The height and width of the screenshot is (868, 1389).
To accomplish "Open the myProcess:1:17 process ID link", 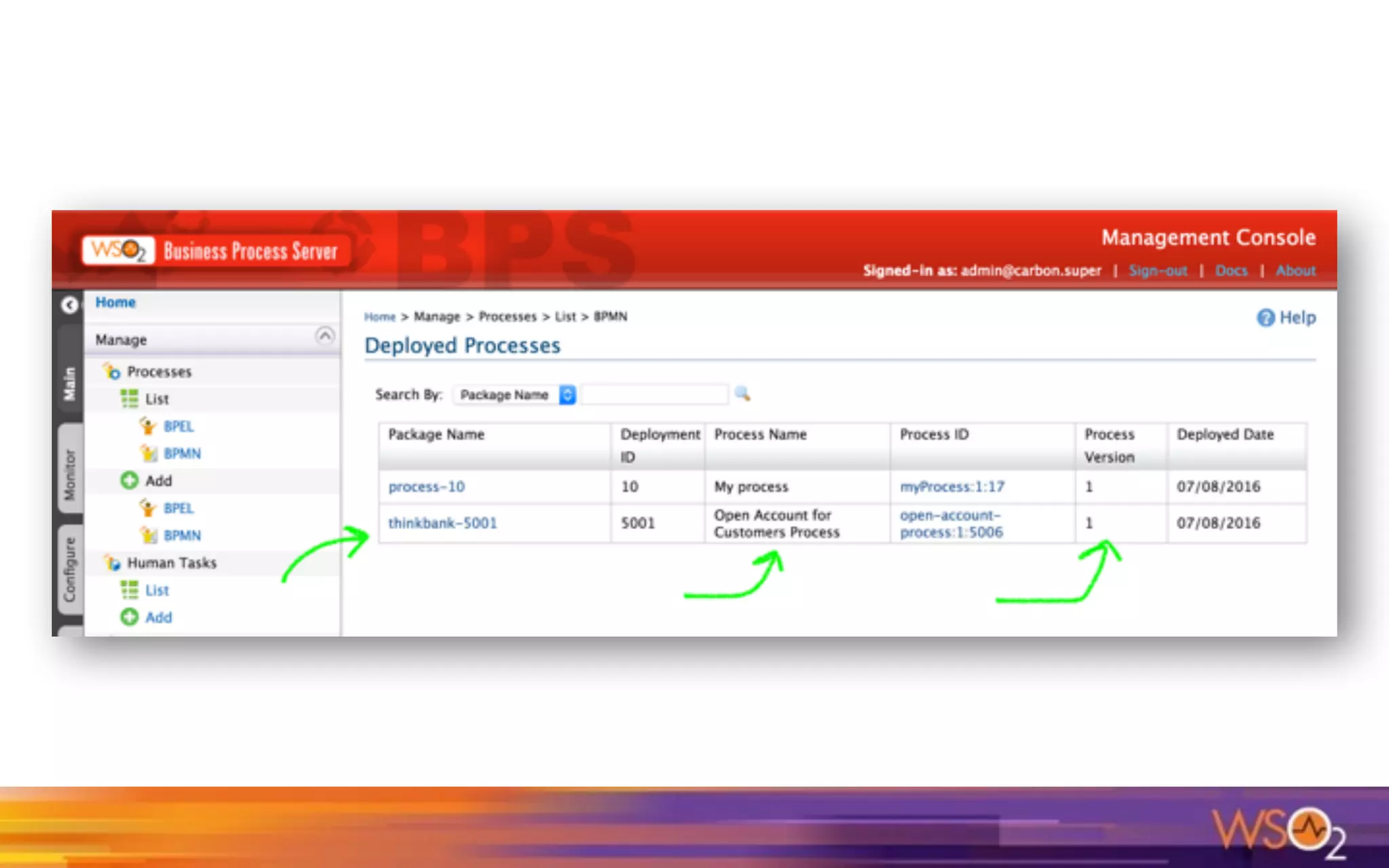I will (952, 486).
